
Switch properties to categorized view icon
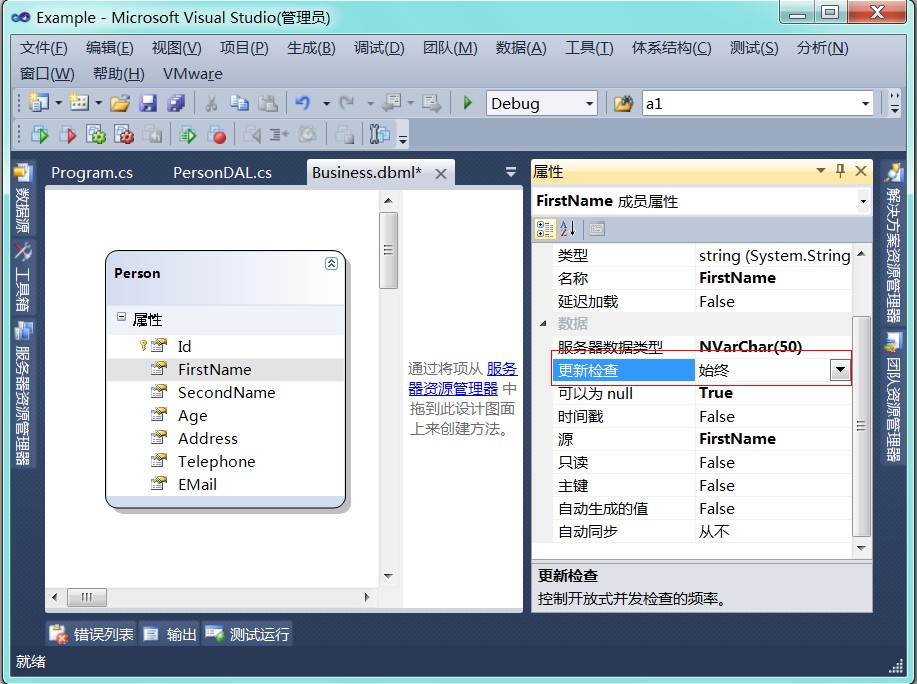click(545, 229)
